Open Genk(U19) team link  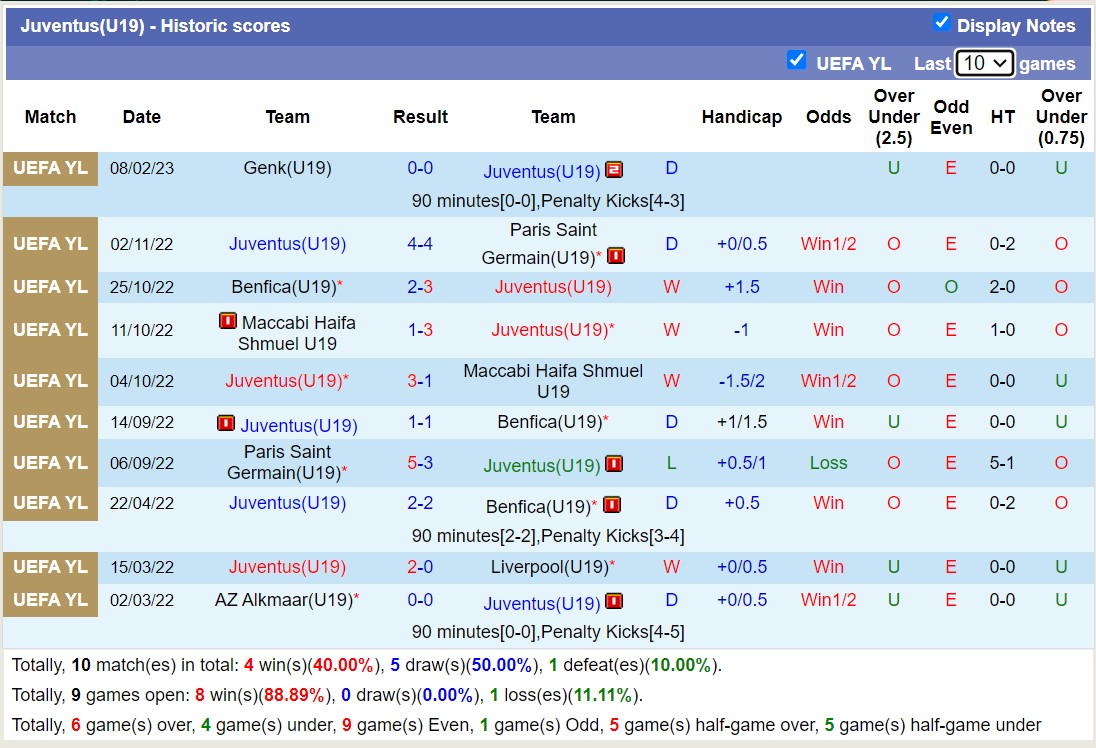pyautogui.click(x=287, y=168)
